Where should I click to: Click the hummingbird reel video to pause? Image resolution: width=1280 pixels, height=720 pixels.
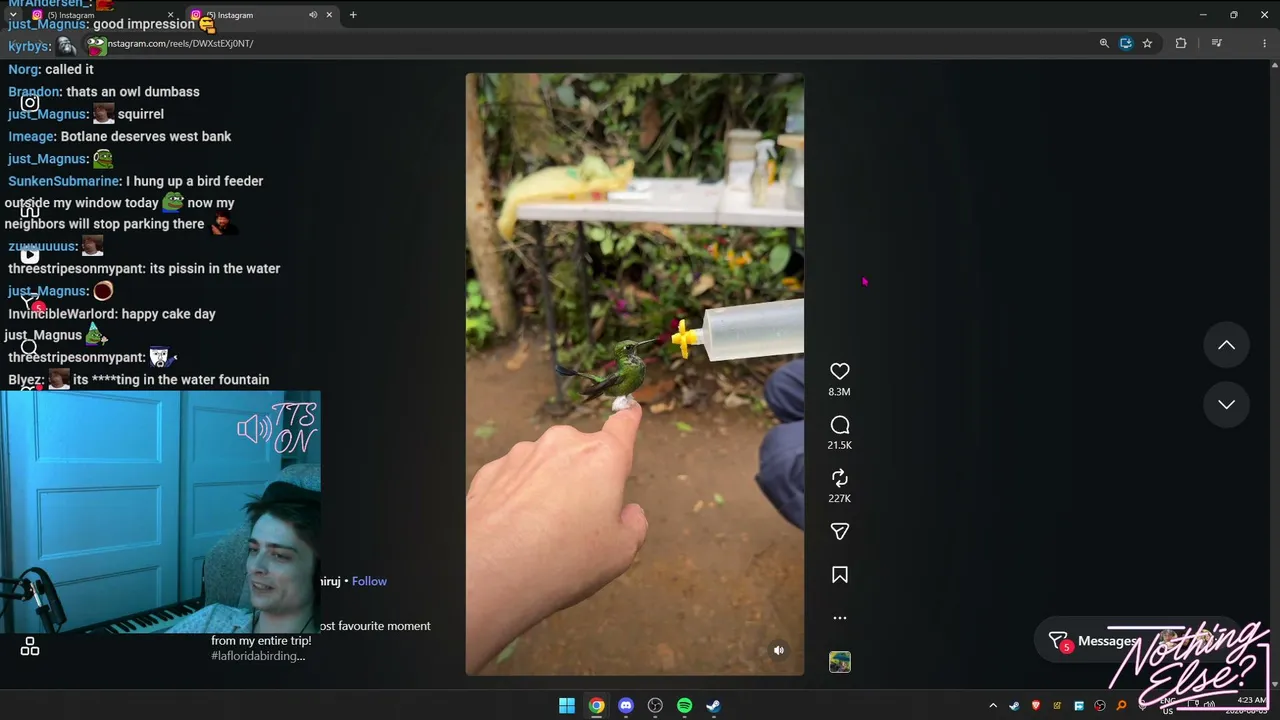pyautogui.click(x=634, y=374)
